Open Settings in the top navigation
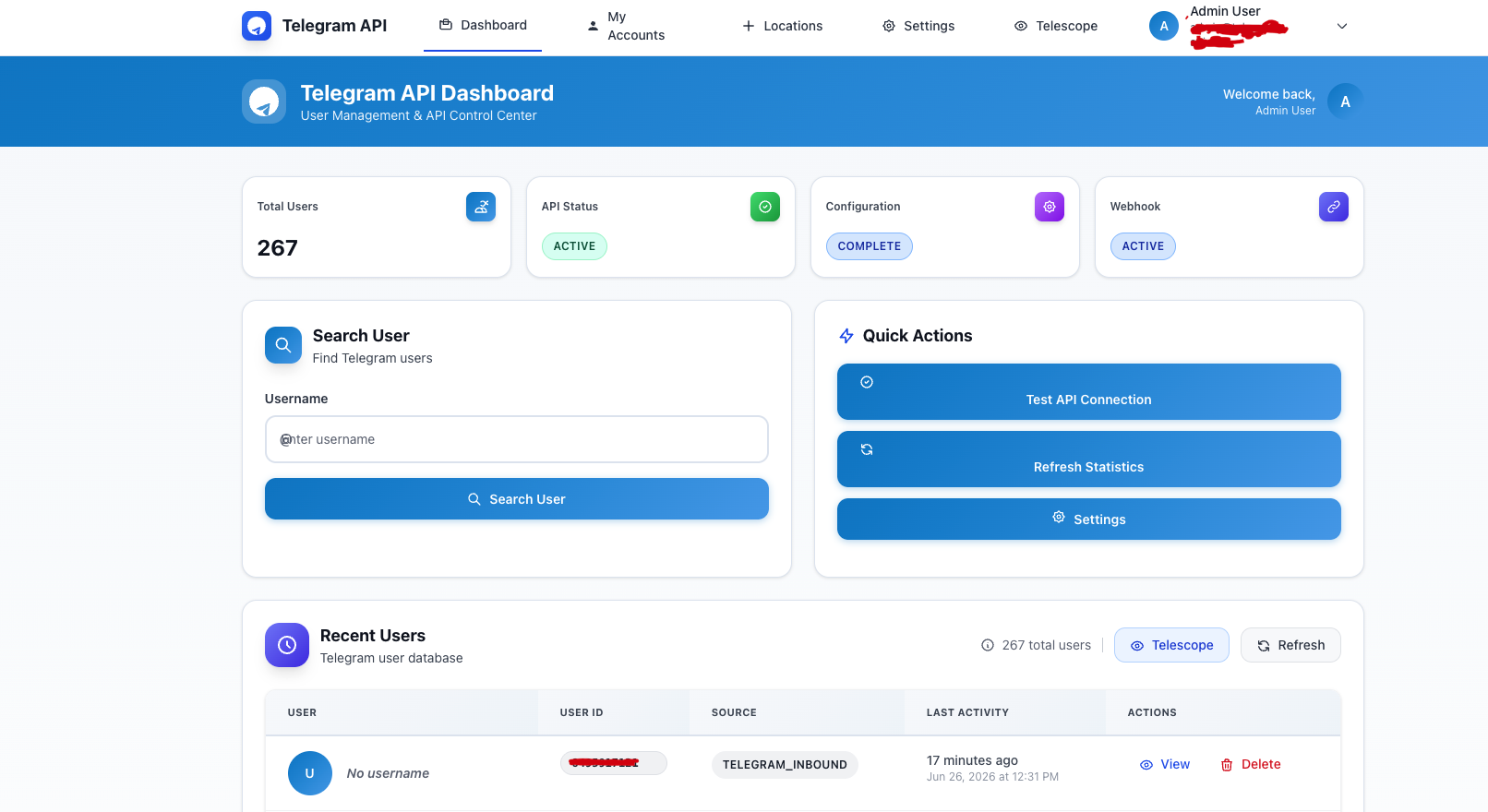The image size is (1488, 812). point(918,26)
